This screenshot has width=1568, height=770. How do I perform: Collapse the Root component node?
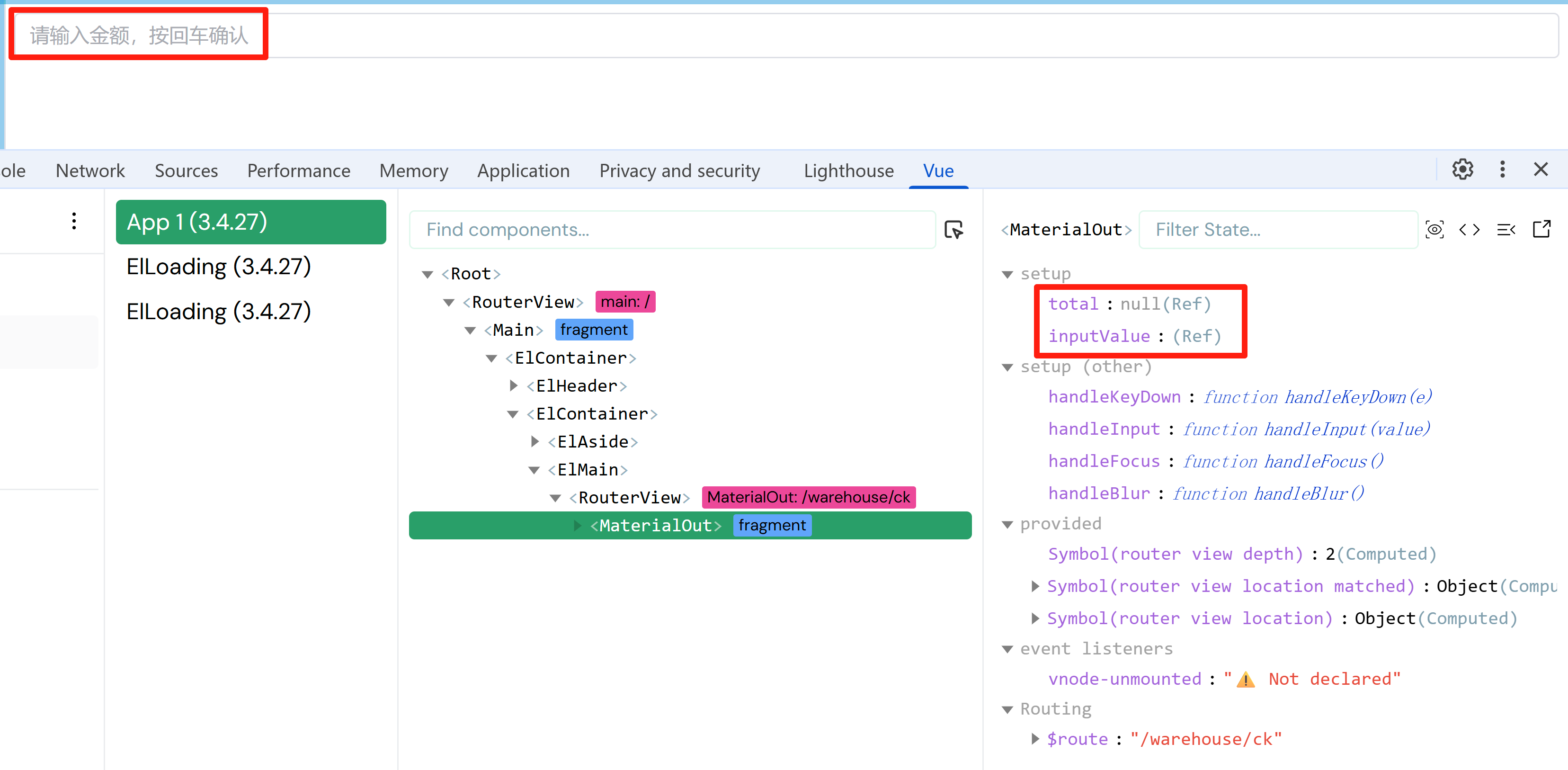click(x=428, y=275)
